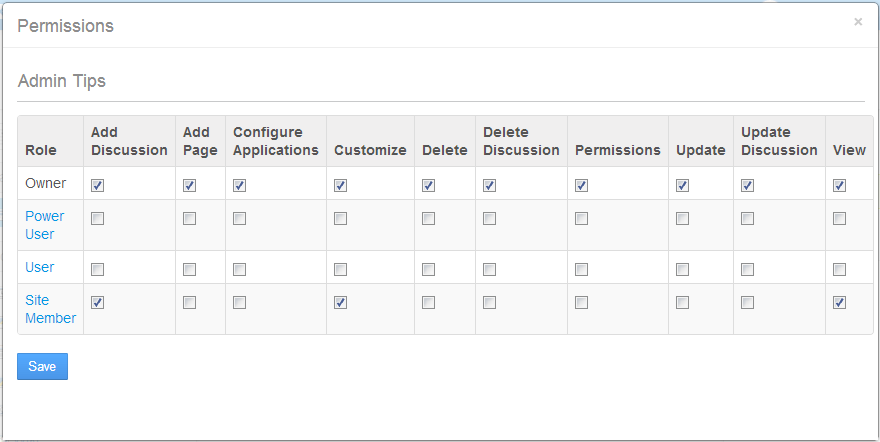Click the Update Discussion column header

pos(780,141)
